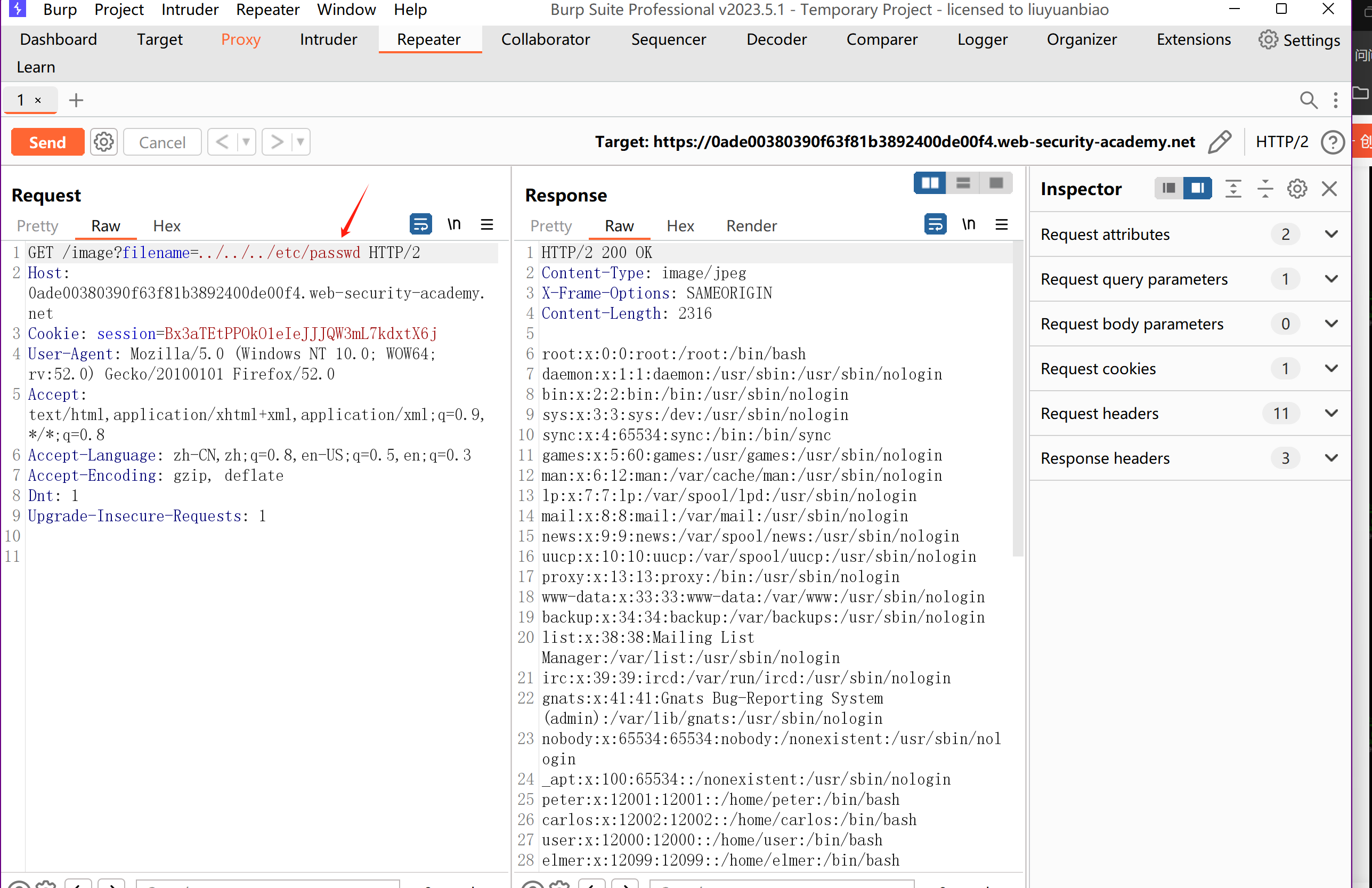This screenshot has width=1372, height=888.
Task: Toggle word wrap icon in Request panel
Action: 420,224
